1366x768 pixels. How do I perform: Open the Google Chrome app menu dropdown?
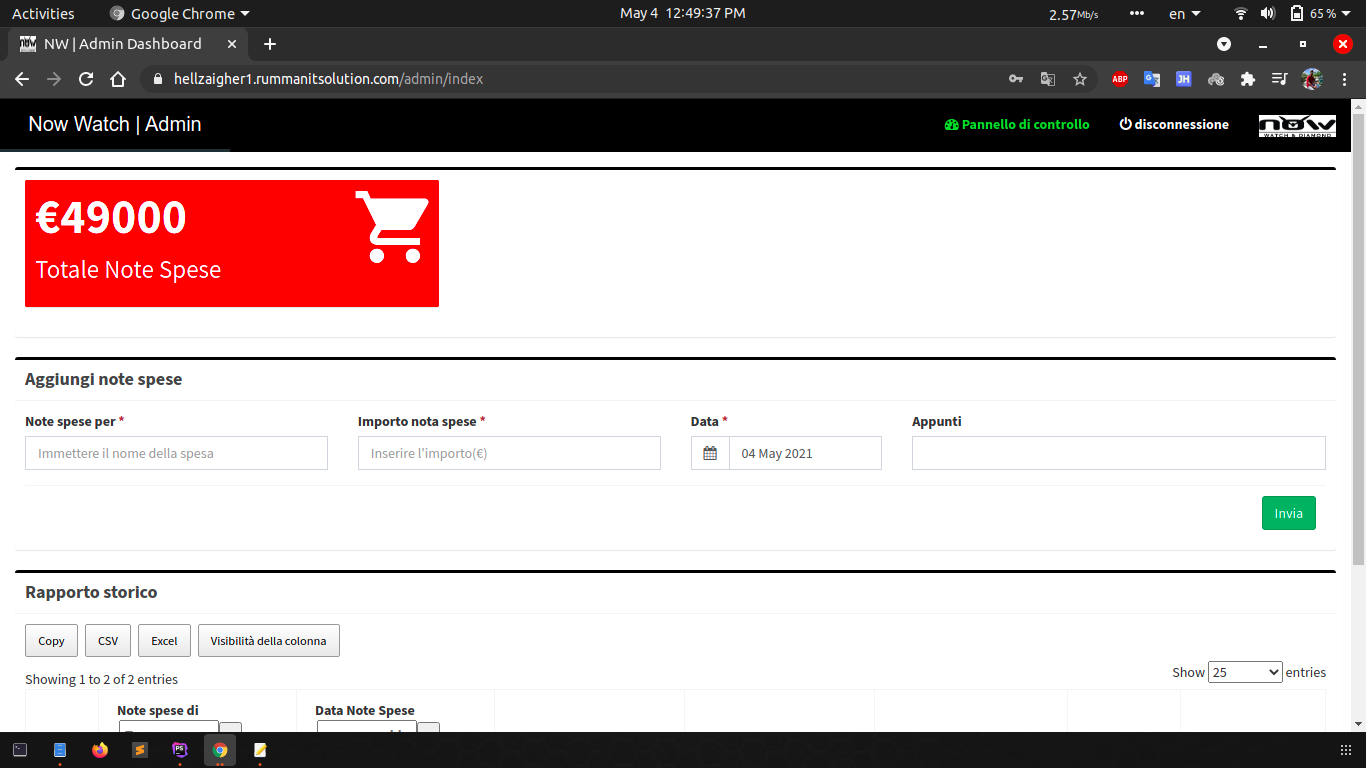point(180,14)
